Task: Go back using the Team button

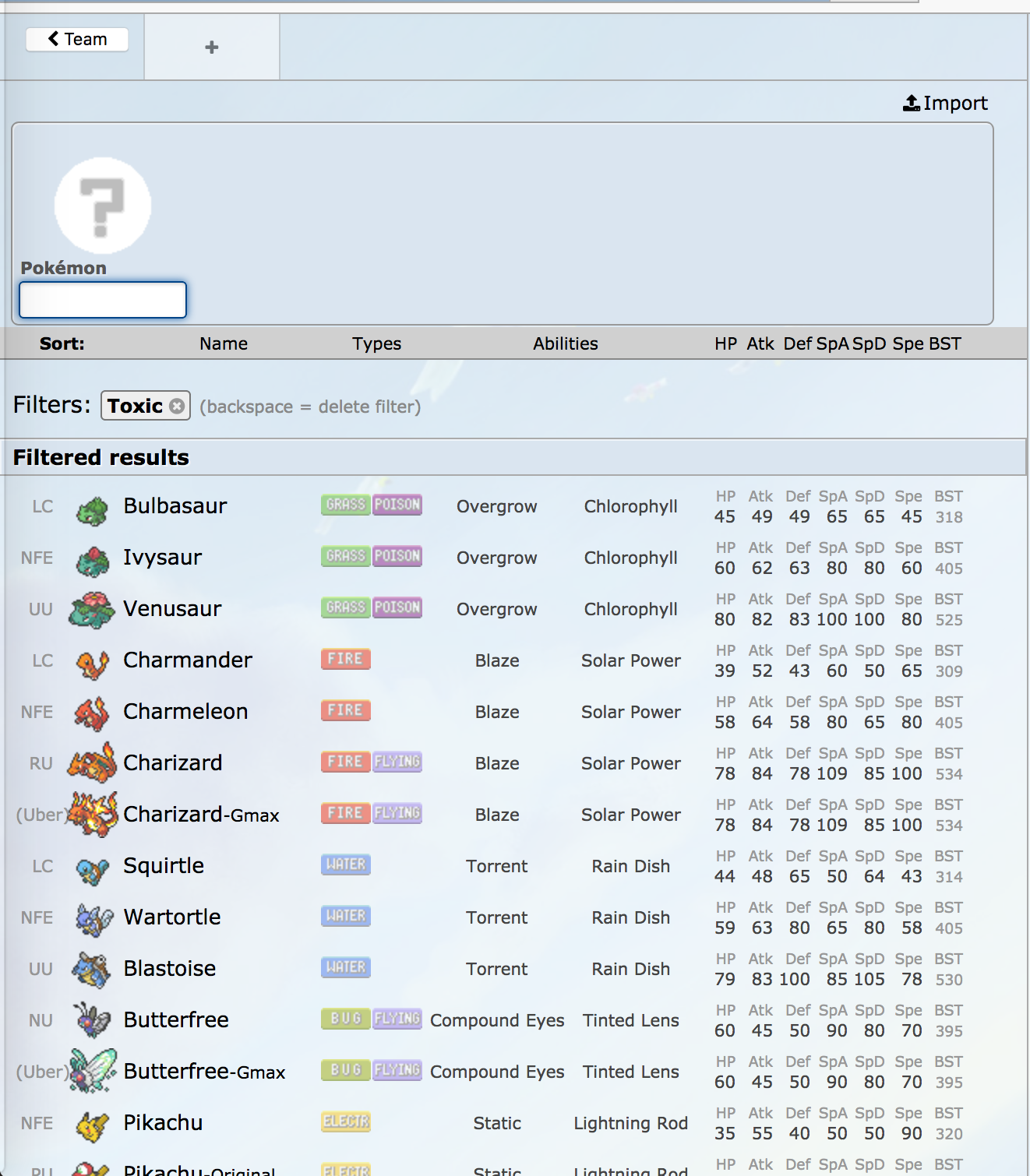Action: [x=77, y=39]
